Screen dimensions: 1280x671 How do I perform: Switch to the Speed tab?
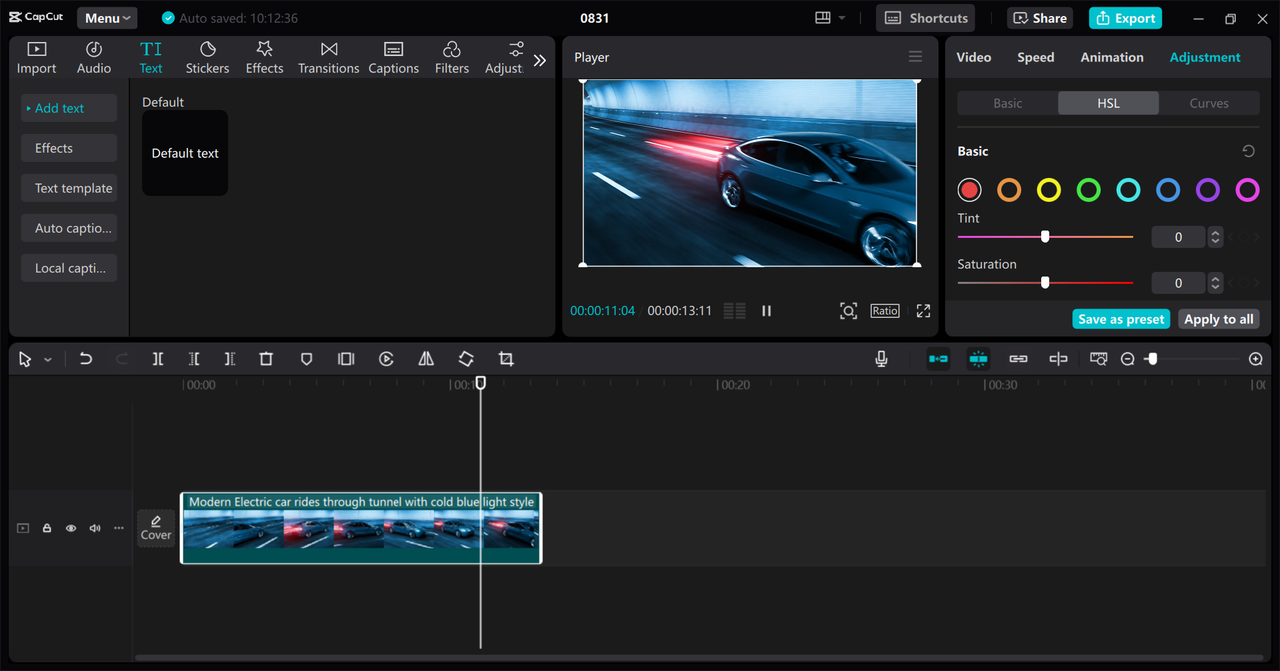pyautogui.click(x=1036, y=57)
